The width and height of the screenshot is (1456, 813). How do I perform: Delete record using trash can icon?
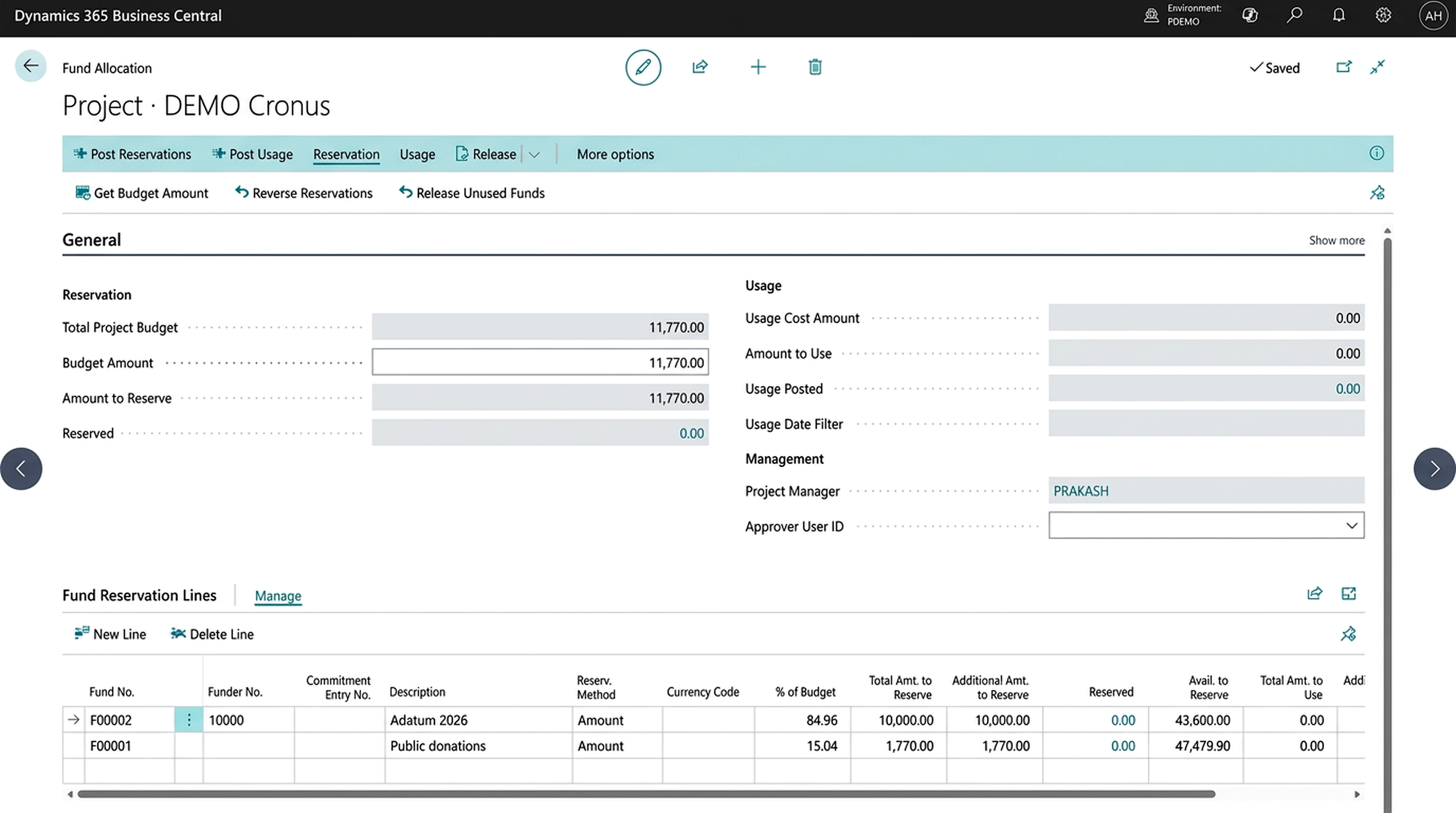814,67
